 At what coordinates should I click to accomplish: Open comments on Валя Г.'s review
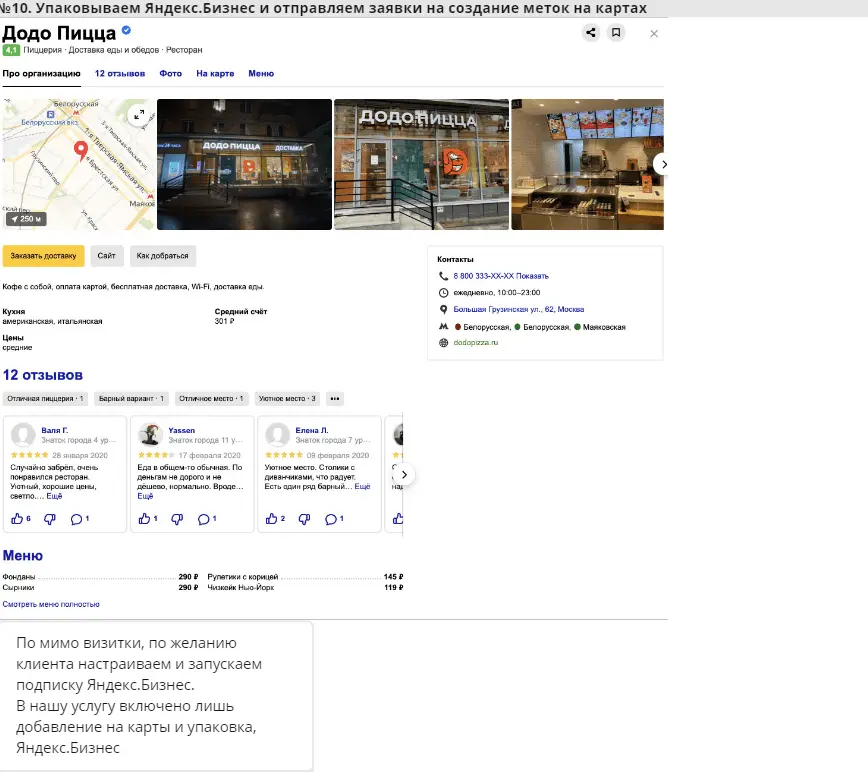(x=76, y=519)
